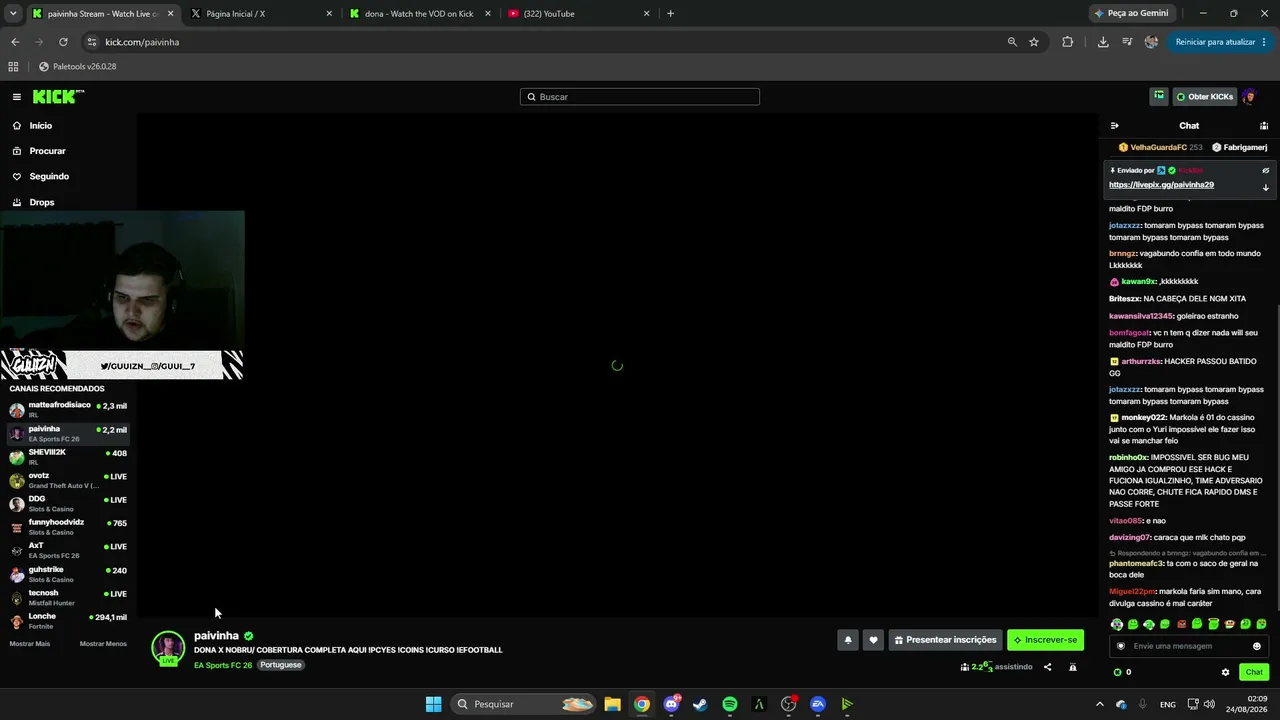Open the browser apps grid icon
Viewport: 1280px width, 720px height.
click(13, 67)
